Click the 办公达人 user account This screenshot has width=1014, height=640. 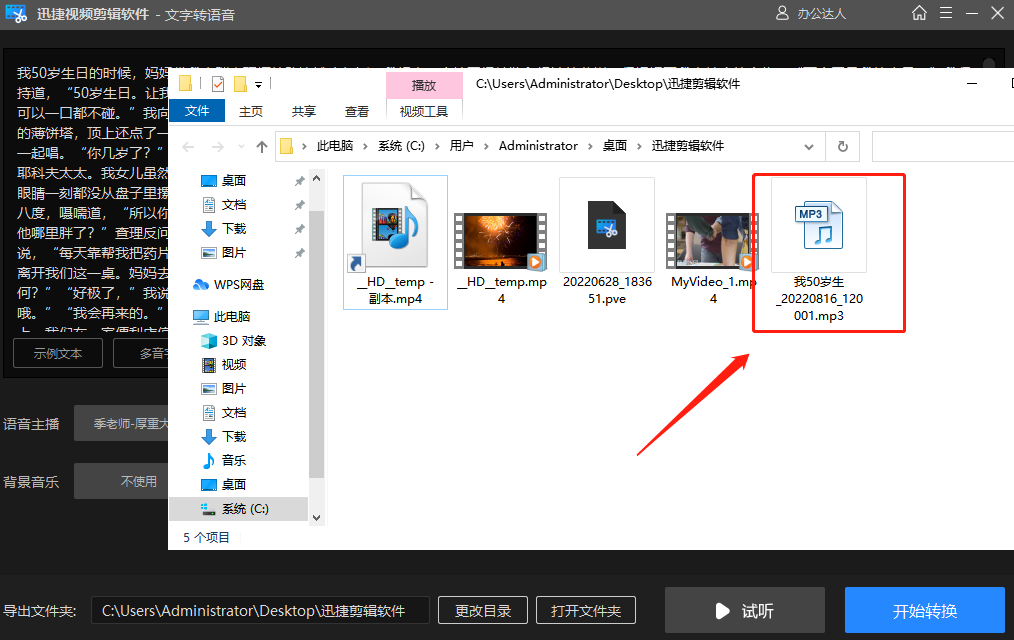[x=811, y=14]
